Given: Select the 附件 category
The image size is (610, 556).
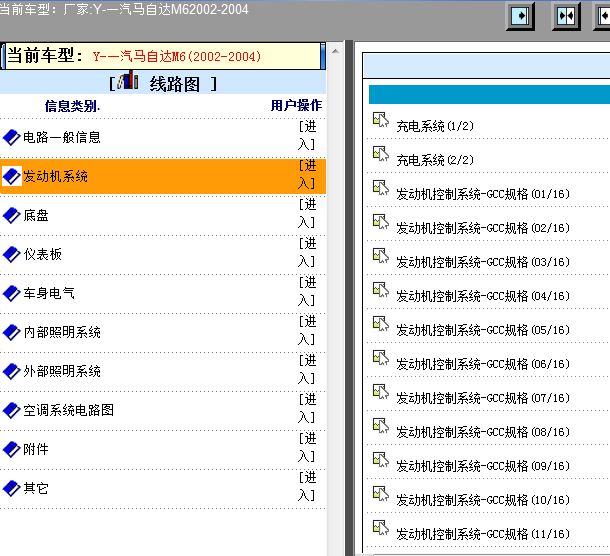Looking at the screenshot, I should coord(36,449).
